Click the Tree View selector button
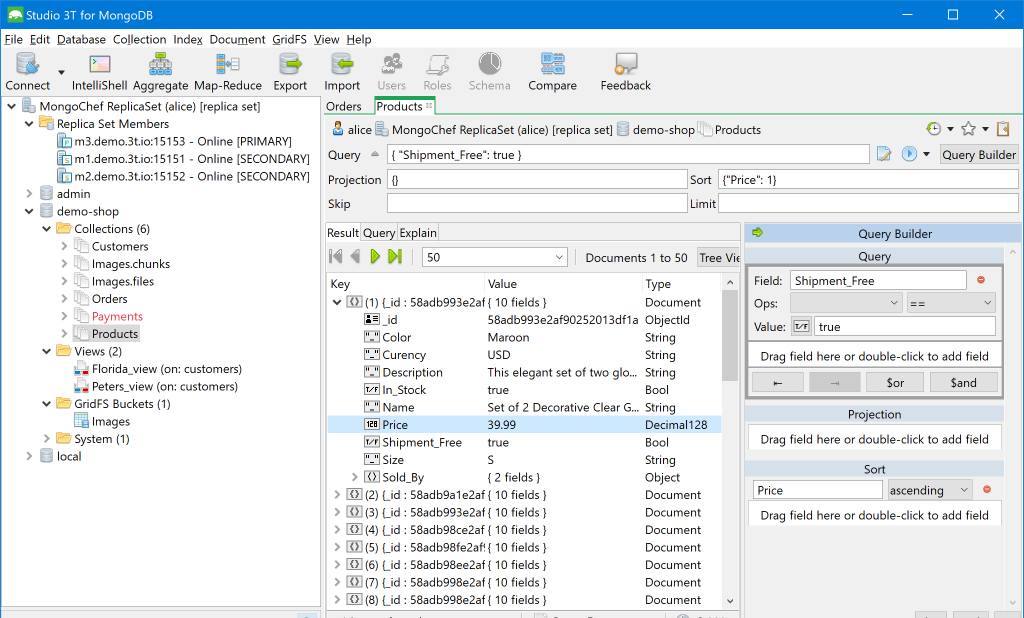 click(x=718, y=257)
